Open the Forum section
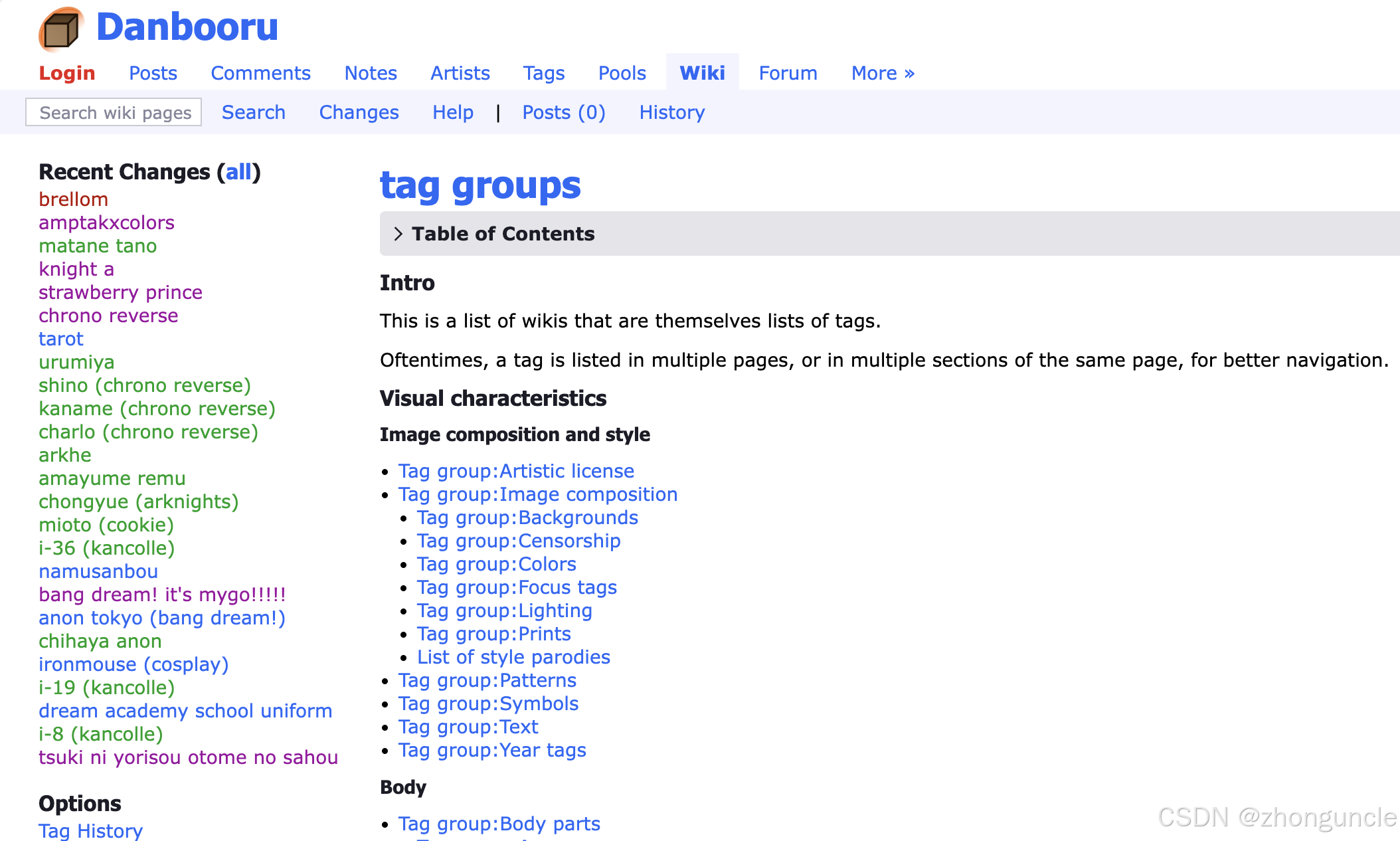The image size is (1400, 841). coord(788,73)
